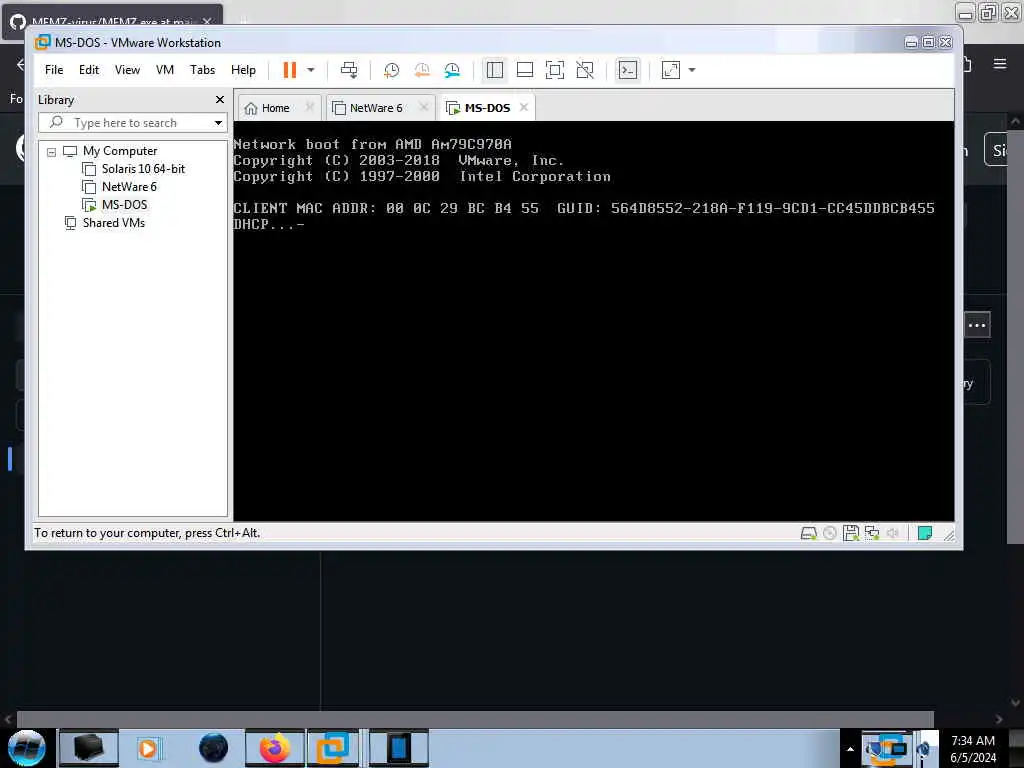Click the hard disk status icon
Image resolution: width=1024 pixels, height=768 pixels.
click(x=808, y=534)
